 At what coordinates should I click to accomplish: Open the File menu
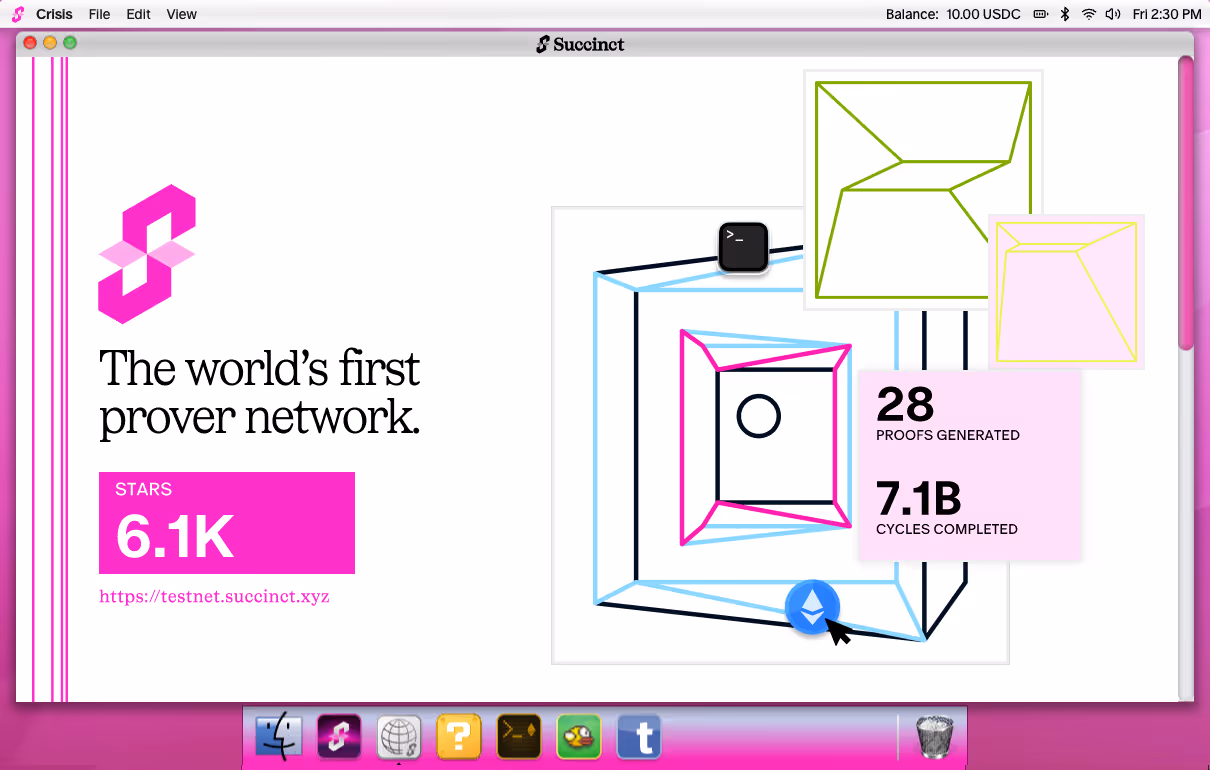(99, 14)
